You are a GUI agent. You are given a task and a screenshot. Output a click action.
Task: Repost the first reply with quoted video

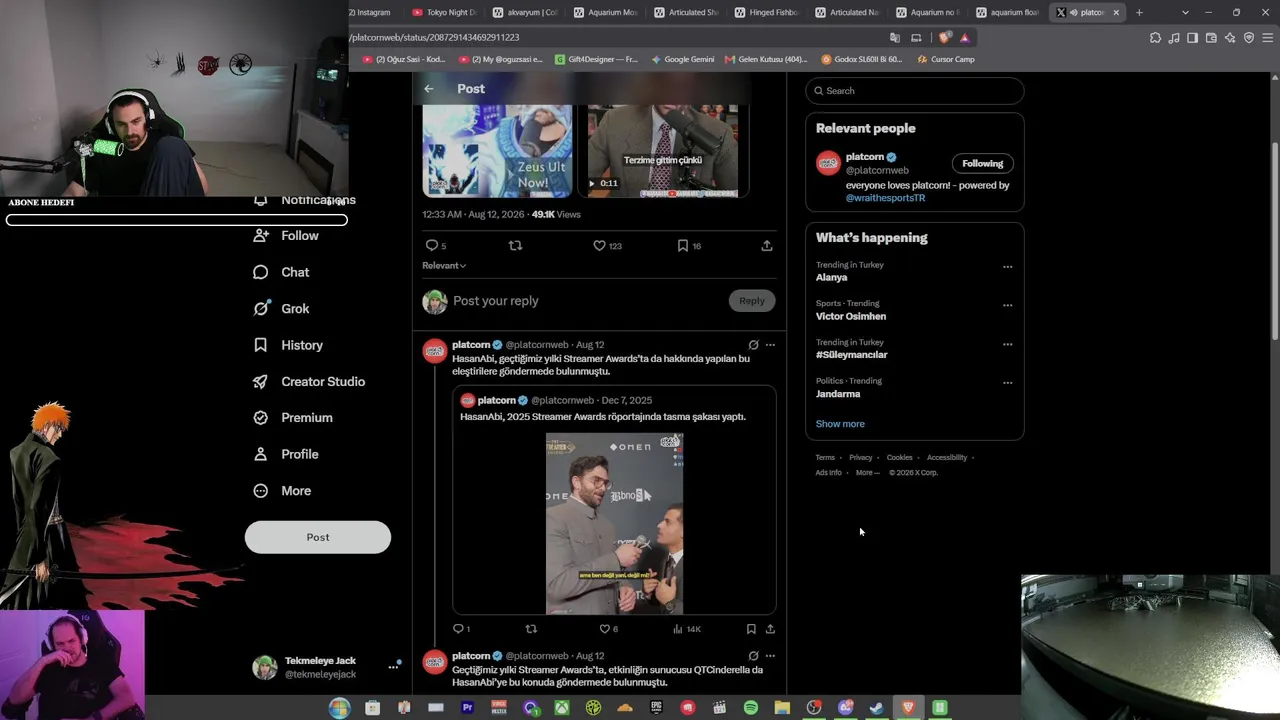pyautogui.click(x=531, y=629)
